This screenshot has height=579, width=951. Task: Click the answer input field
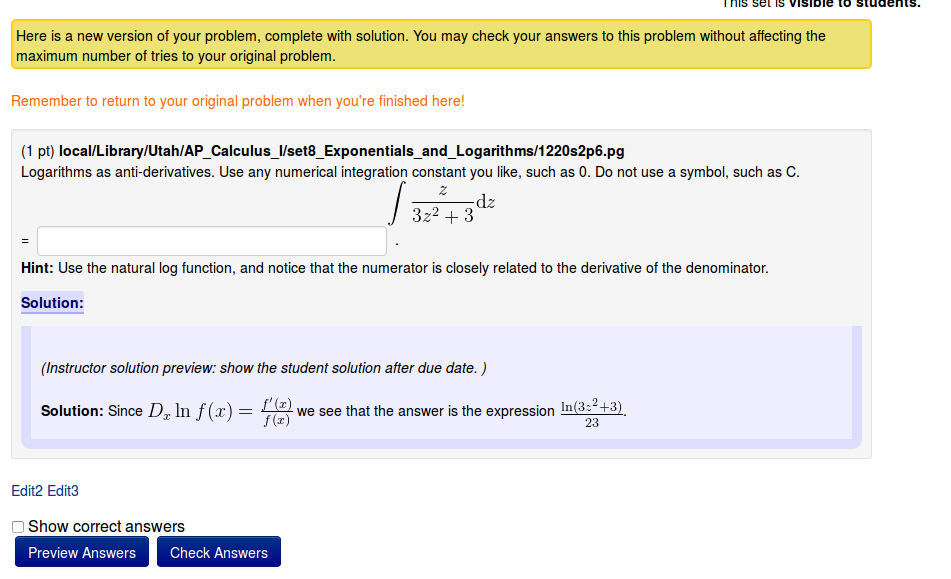tap(212, 241)
